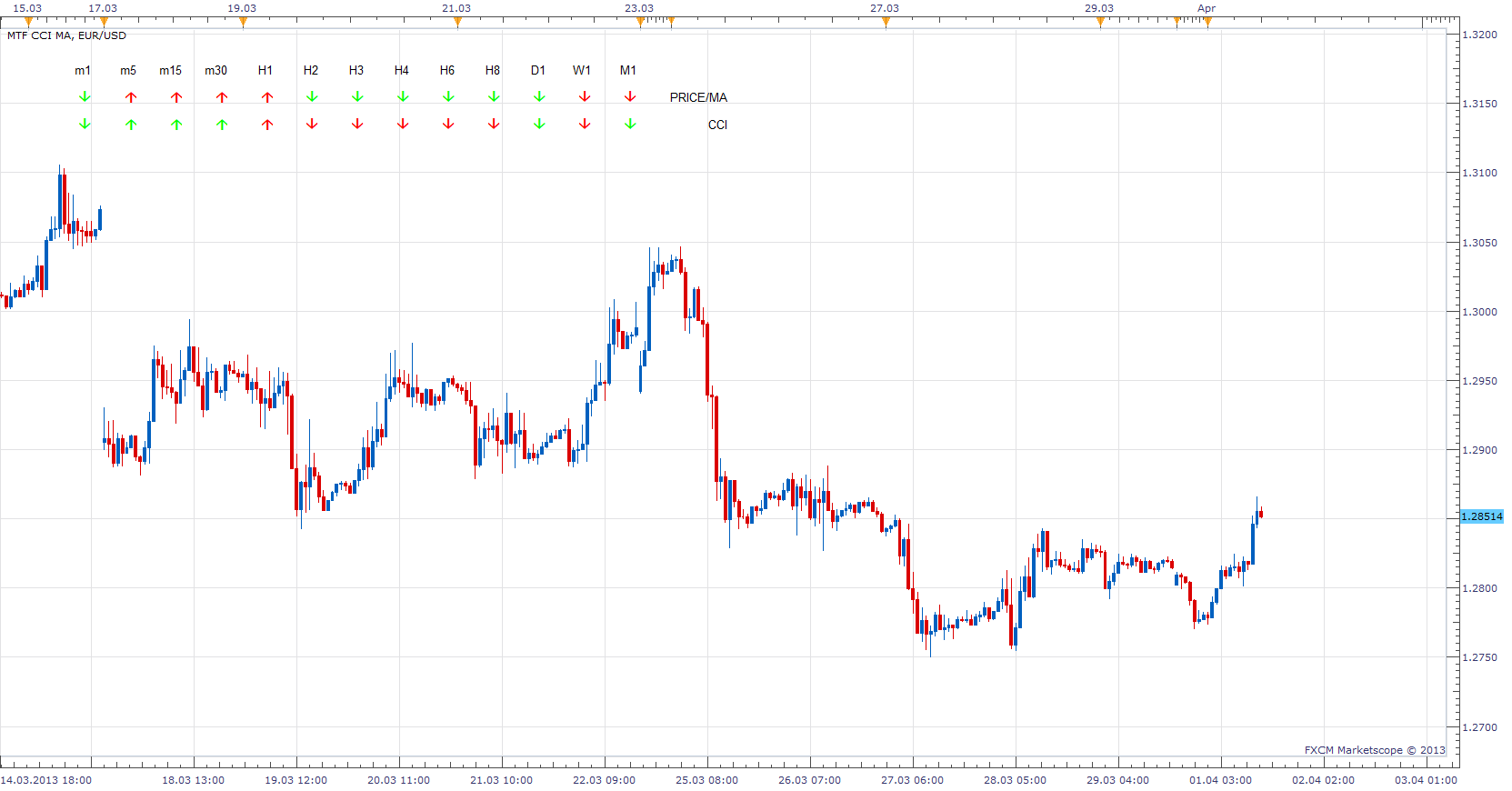The height and width of the screenshot is (791, 1512).
Task: Click the orange marker below Apr
Action: tap(1207, 22)
